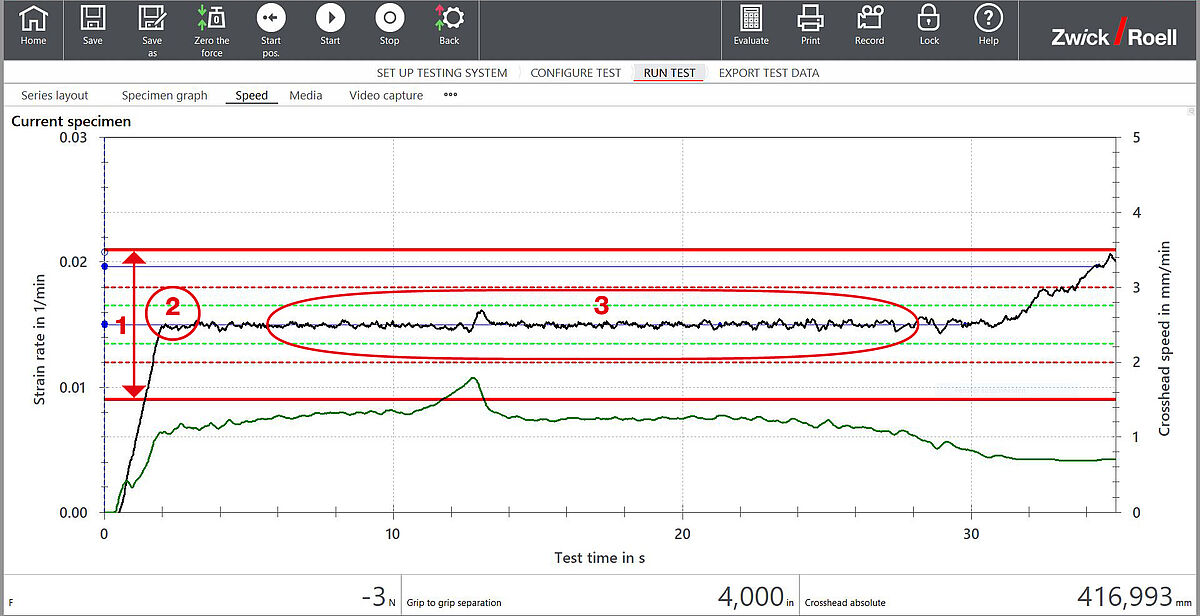Click the Current specimen heading
This screenshot has height=616, width=1200.
(x=71, y=121)
